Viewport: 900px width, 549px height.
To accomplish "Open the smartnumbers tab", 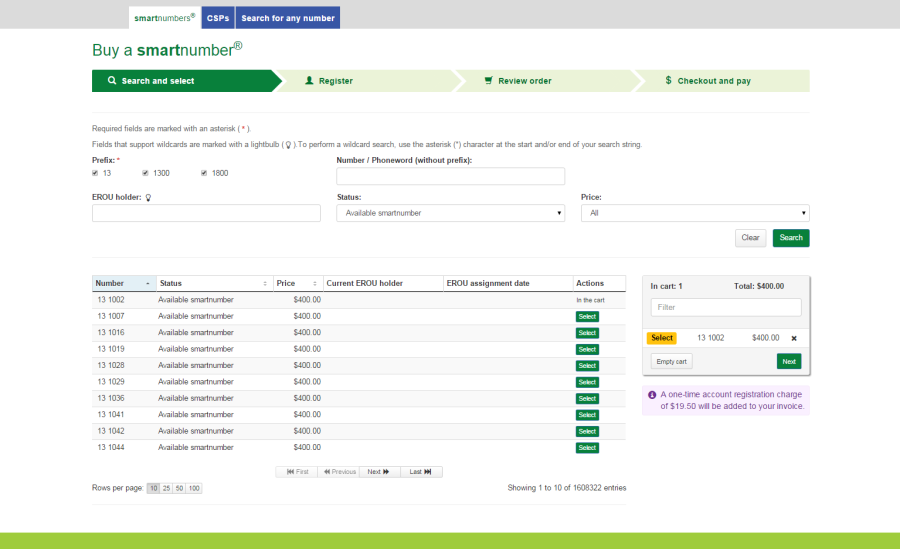I will (165, 18).
